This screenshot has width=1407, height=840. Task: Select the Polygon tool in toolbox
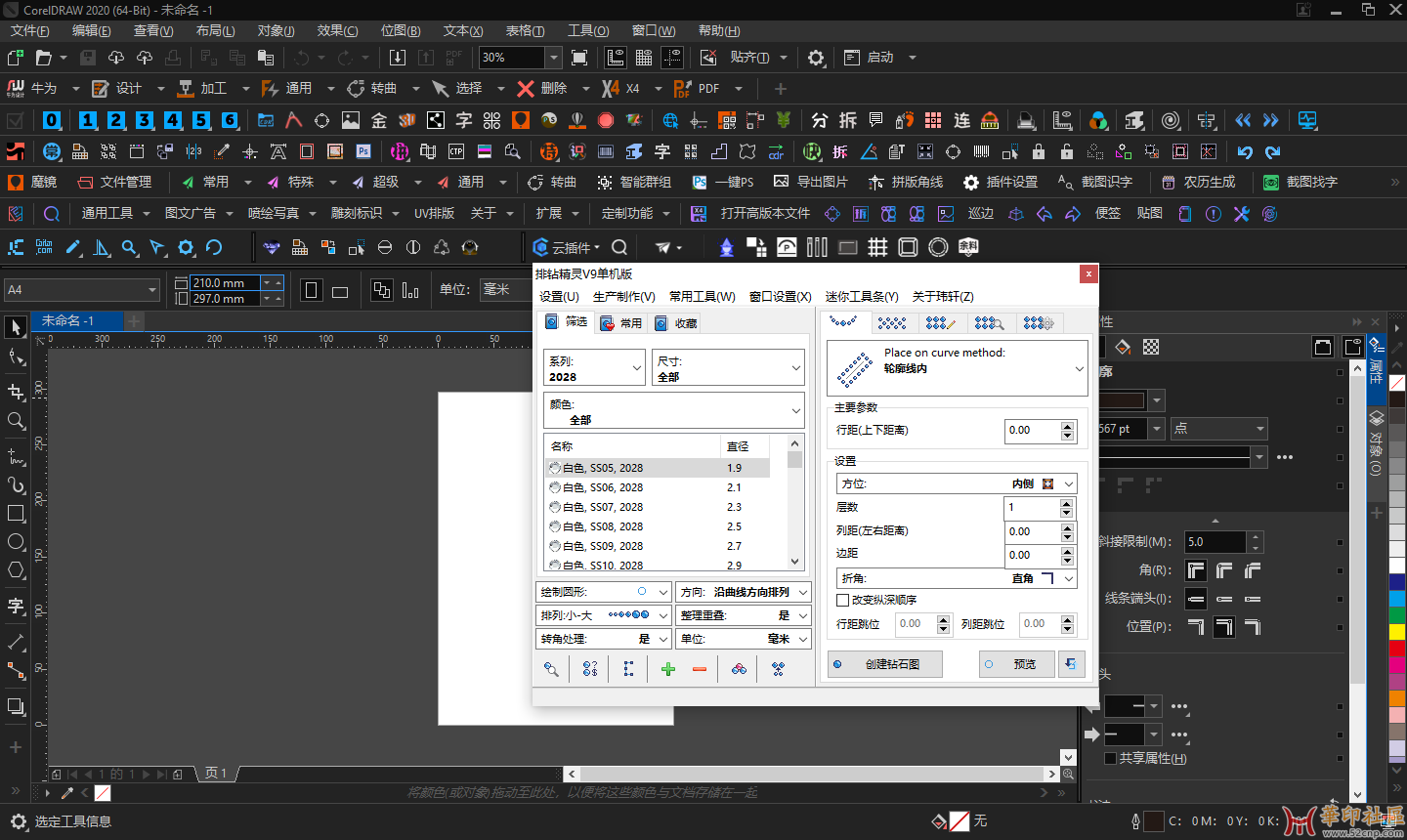point(16,570)
